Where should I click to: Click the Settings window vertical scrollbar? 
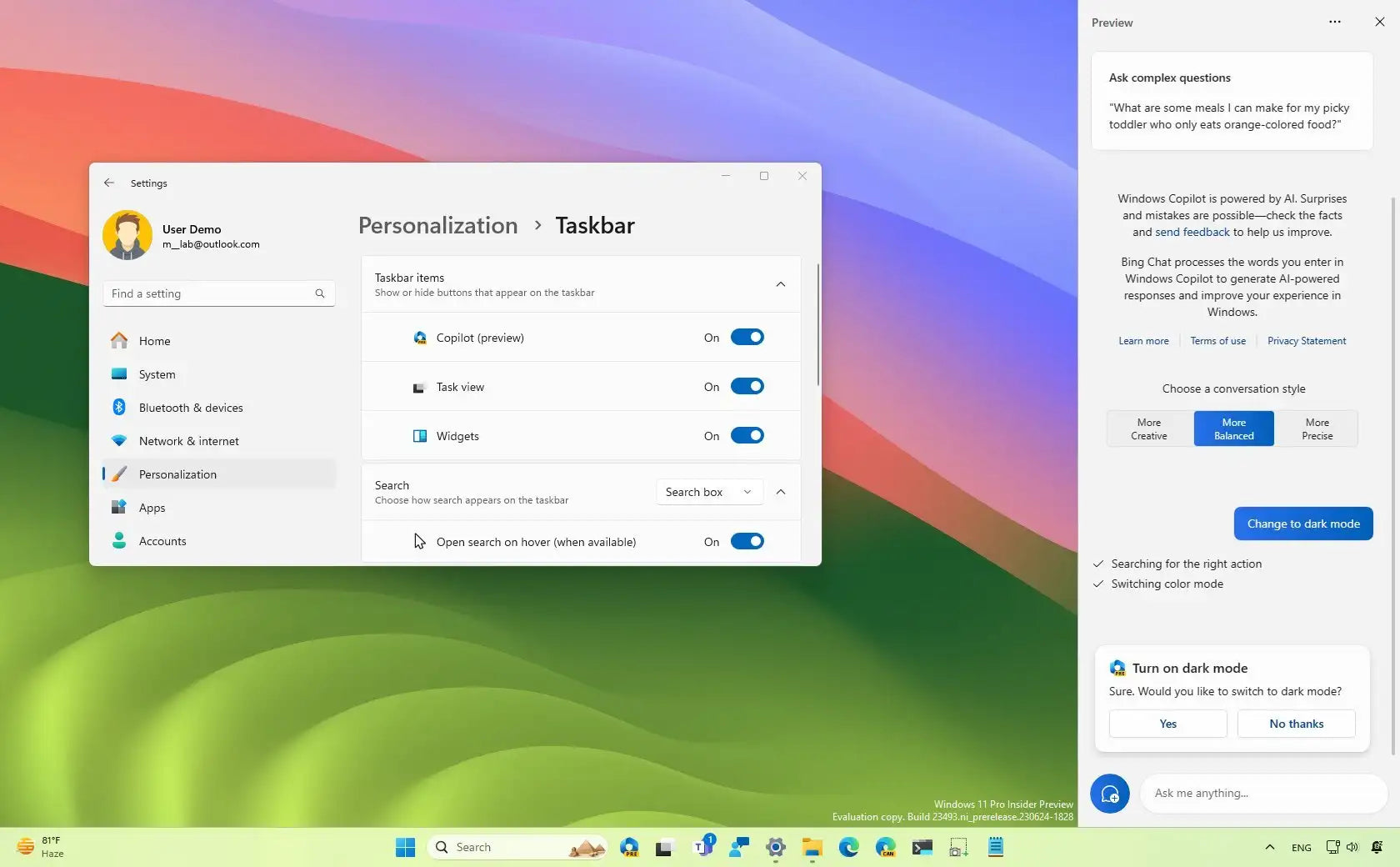coord(817,325)
